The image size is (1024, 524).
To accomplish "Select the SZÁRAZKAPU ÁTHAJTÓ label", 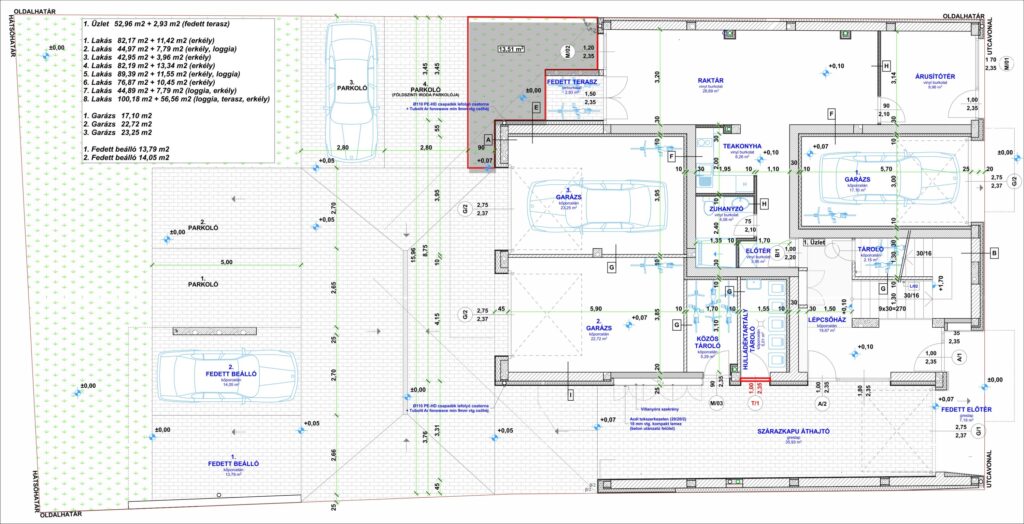I will [x=795, y=432].
